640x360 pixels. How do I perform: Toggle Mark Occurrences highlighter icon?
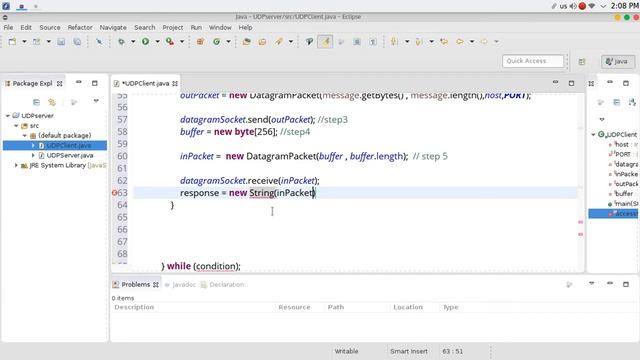coord(325,42)
